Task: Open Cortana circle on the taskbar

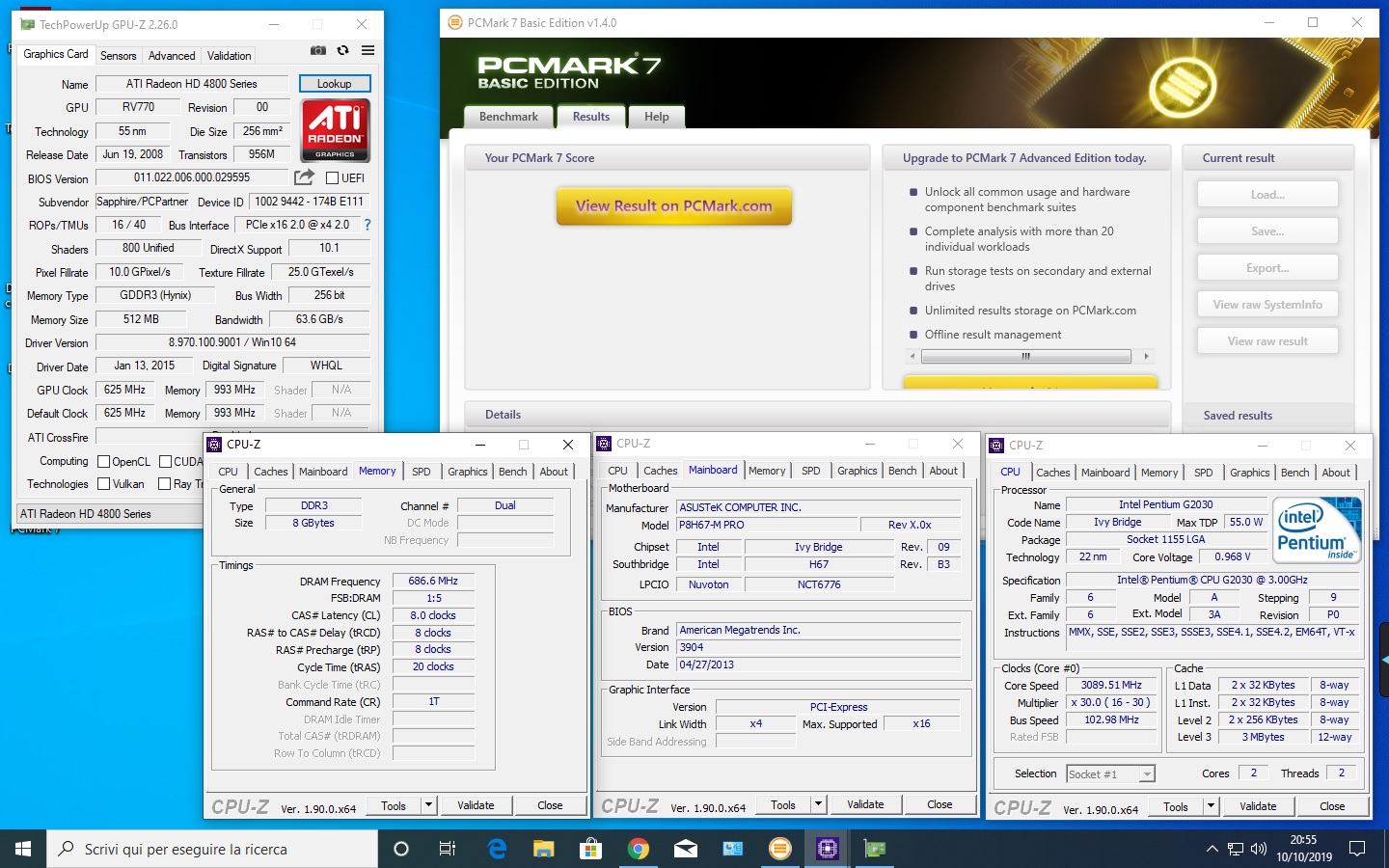Action: [x=401, y=849]
